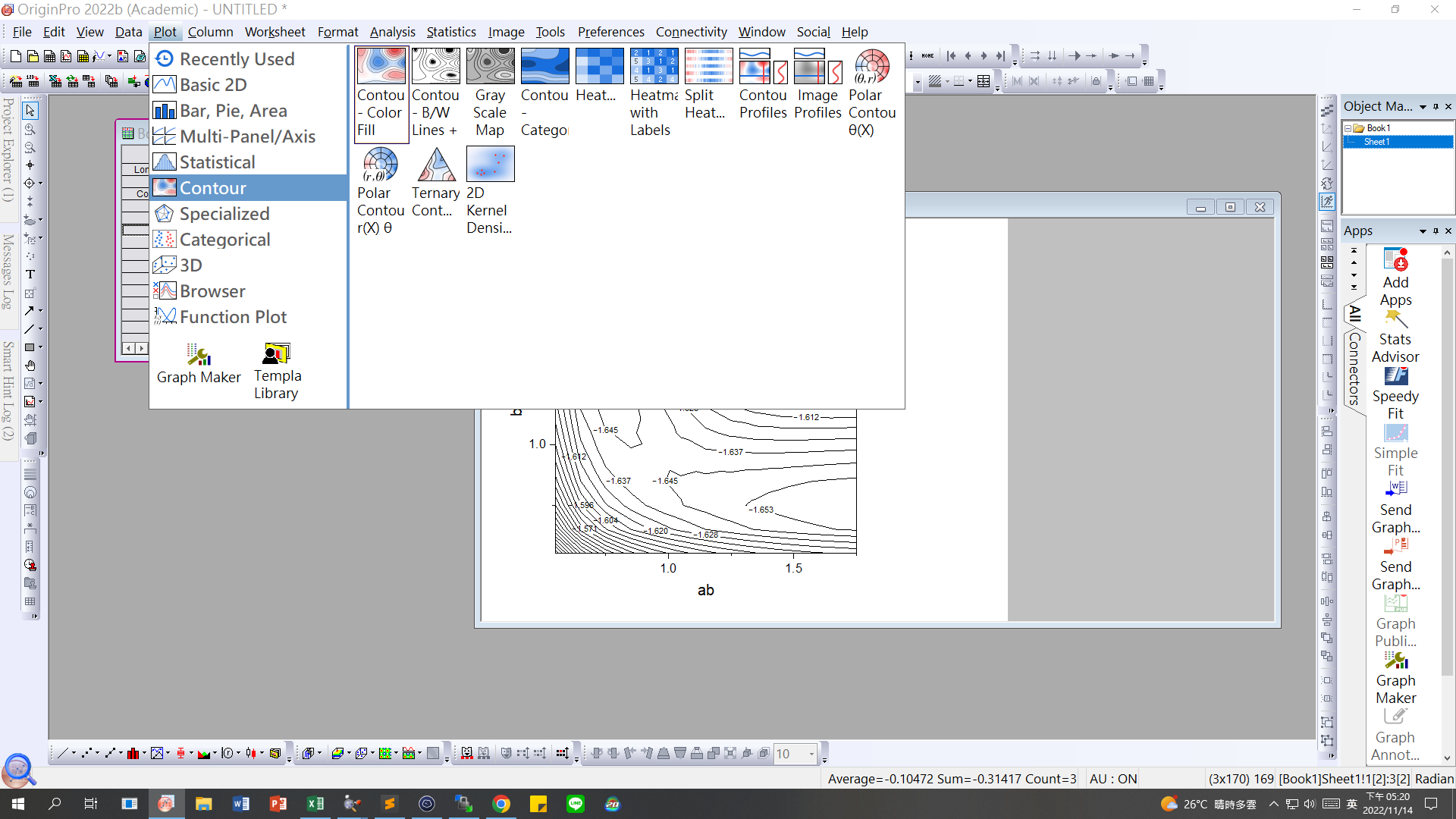Open the 3D plot category
The width and height of the screenshot is (1456, 819).
click(249, 265)
